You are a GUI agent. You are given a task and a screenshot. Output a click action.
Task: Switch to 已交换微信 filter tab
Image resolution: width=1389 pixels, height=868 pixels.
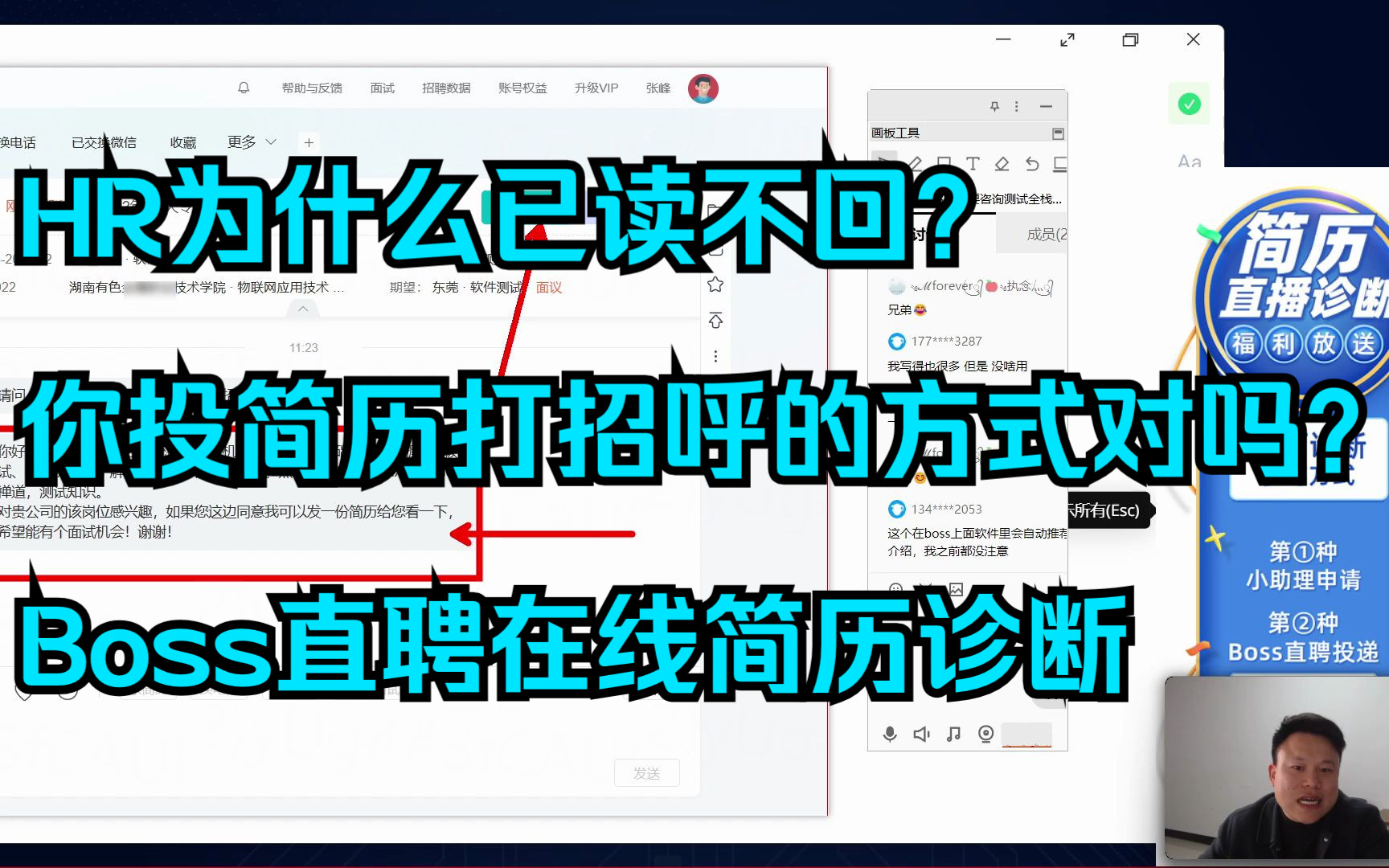tap(104, 142)
